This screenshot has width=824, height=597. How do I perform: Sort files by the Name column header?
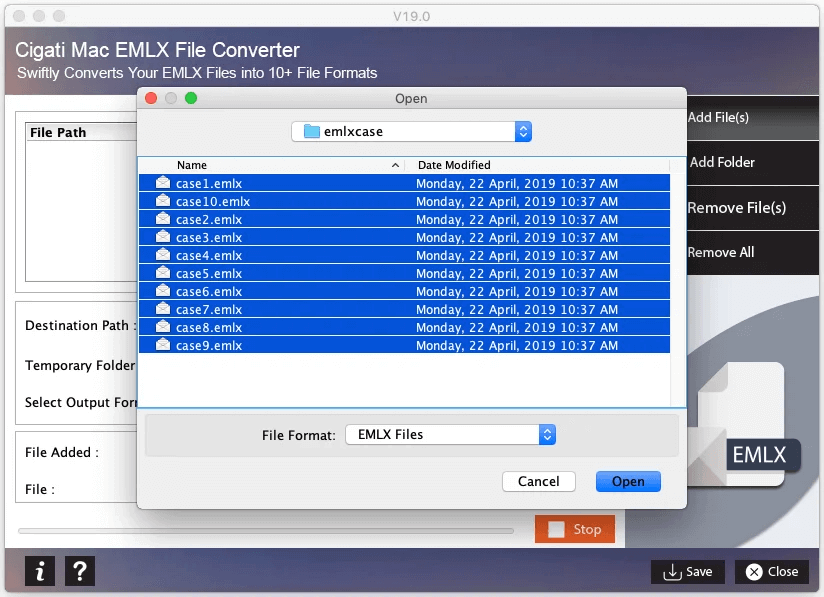coord(271,165)
